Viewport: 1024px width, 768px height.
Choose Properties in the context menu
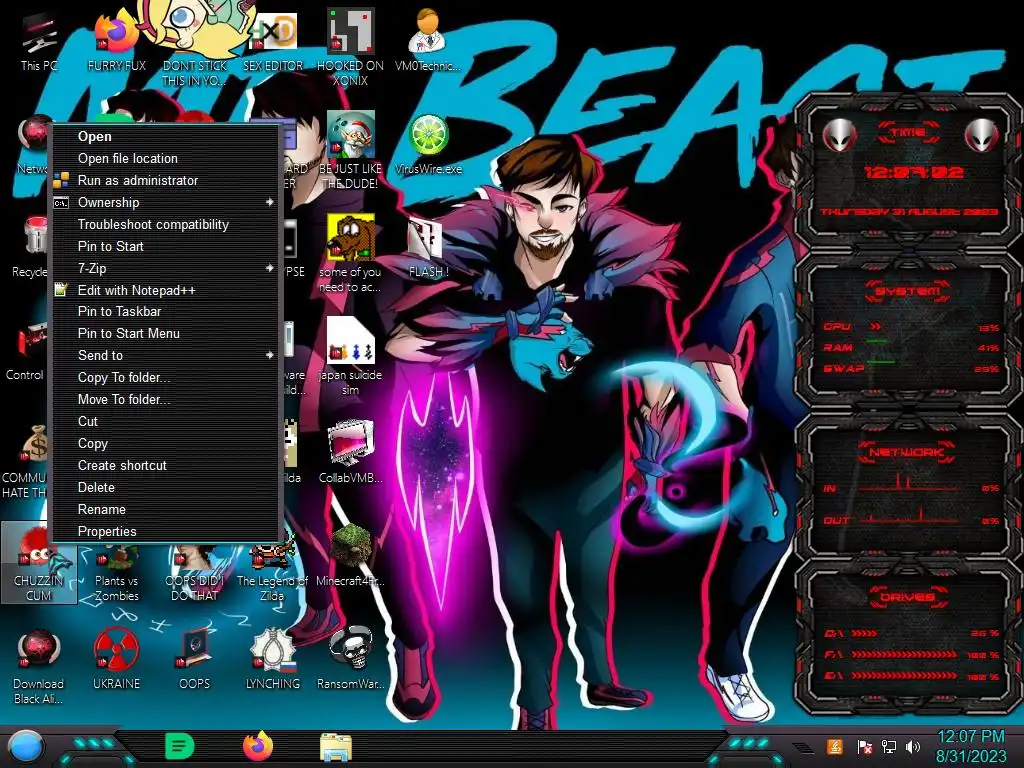coord(166,532)
